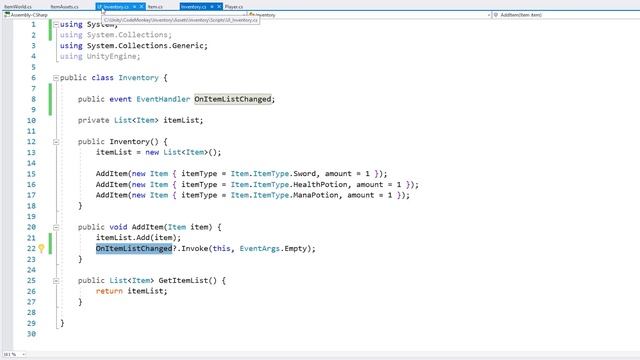
Task: Switch to the Player.cs tab
Action: pos(234,7)
